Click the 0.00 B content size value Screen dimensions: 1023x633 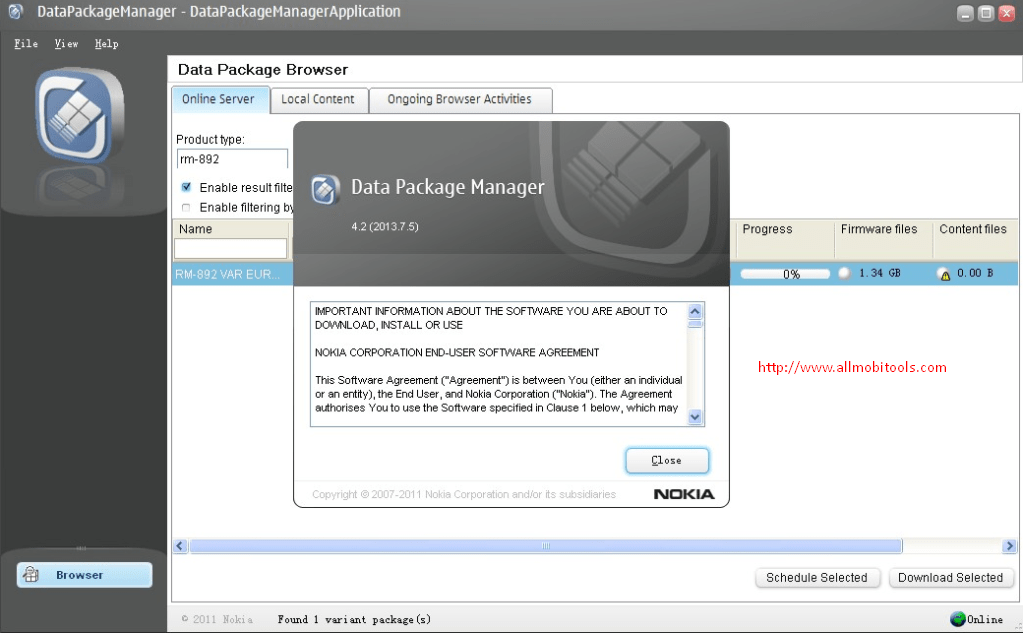coord(975,273)
